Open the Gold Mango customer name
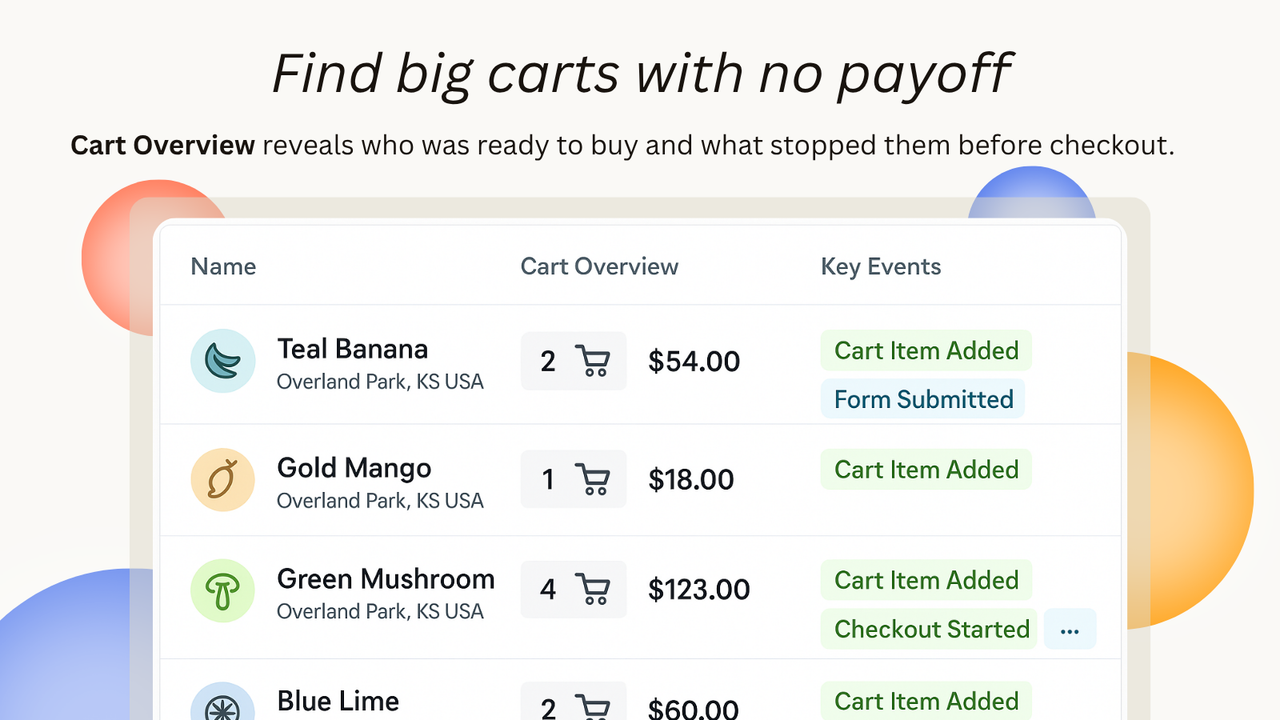1280x720 pixels. [x=354, y=468]
